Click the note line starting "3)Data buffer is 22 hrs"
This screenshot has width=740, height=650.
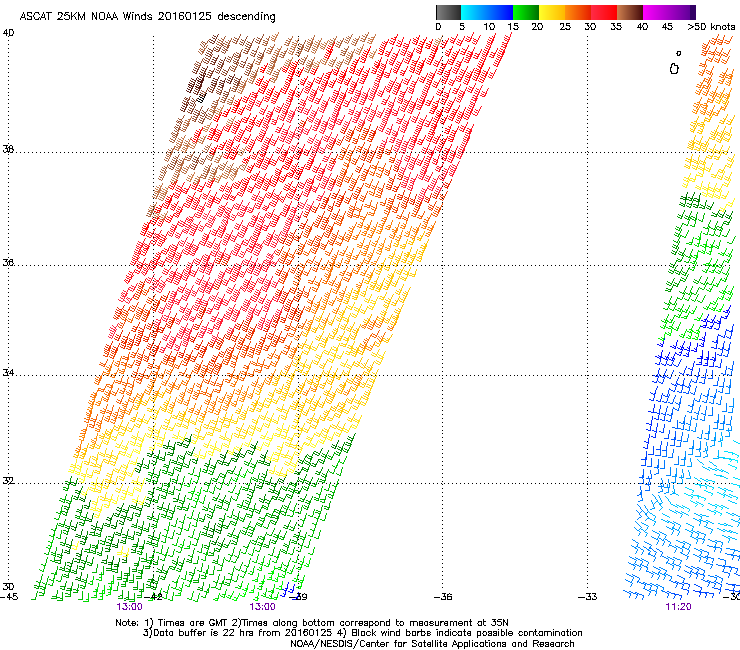(x=362, y=633)
